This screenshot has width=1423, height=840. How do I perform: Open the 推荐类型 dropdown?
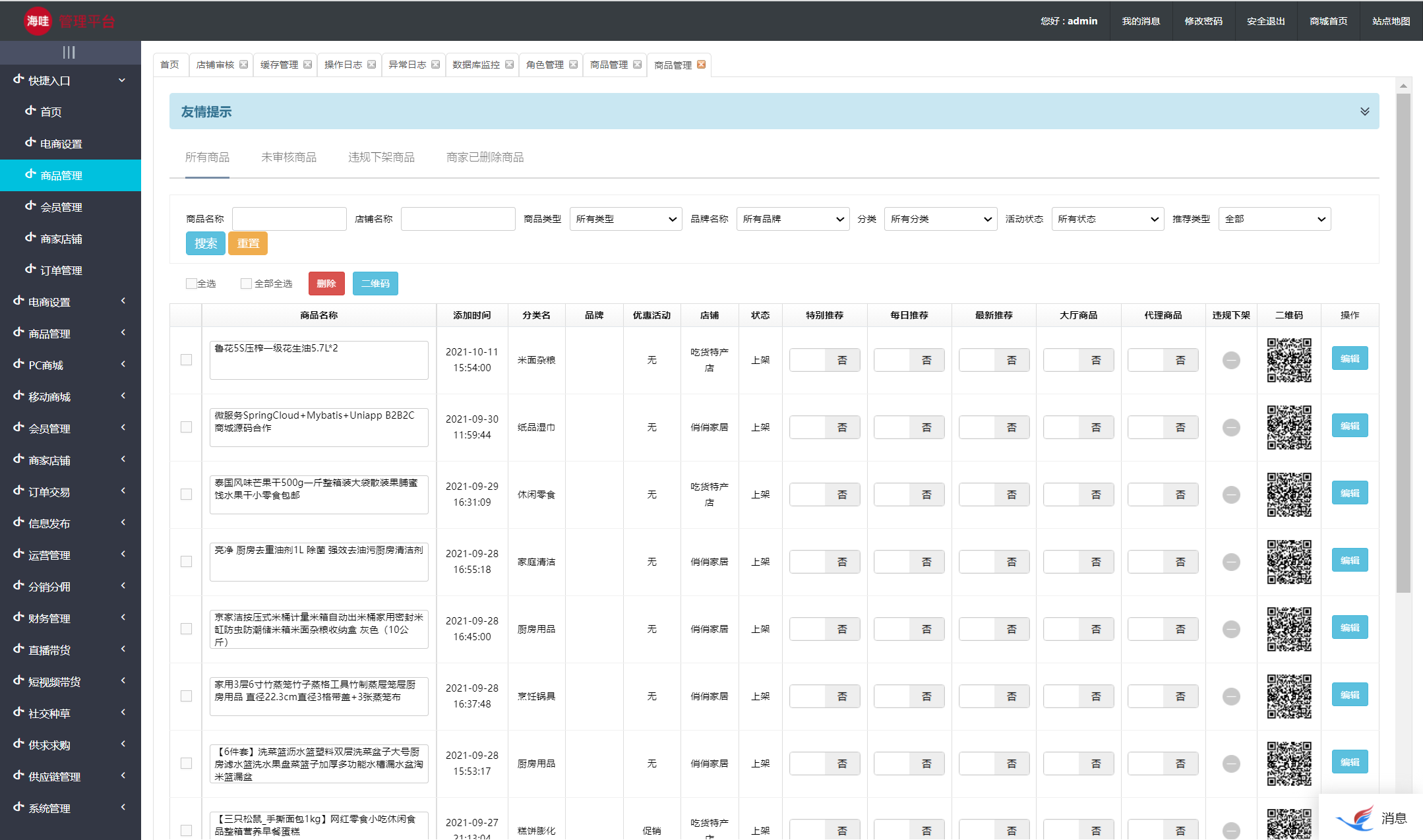click(x=1275, y=219)
